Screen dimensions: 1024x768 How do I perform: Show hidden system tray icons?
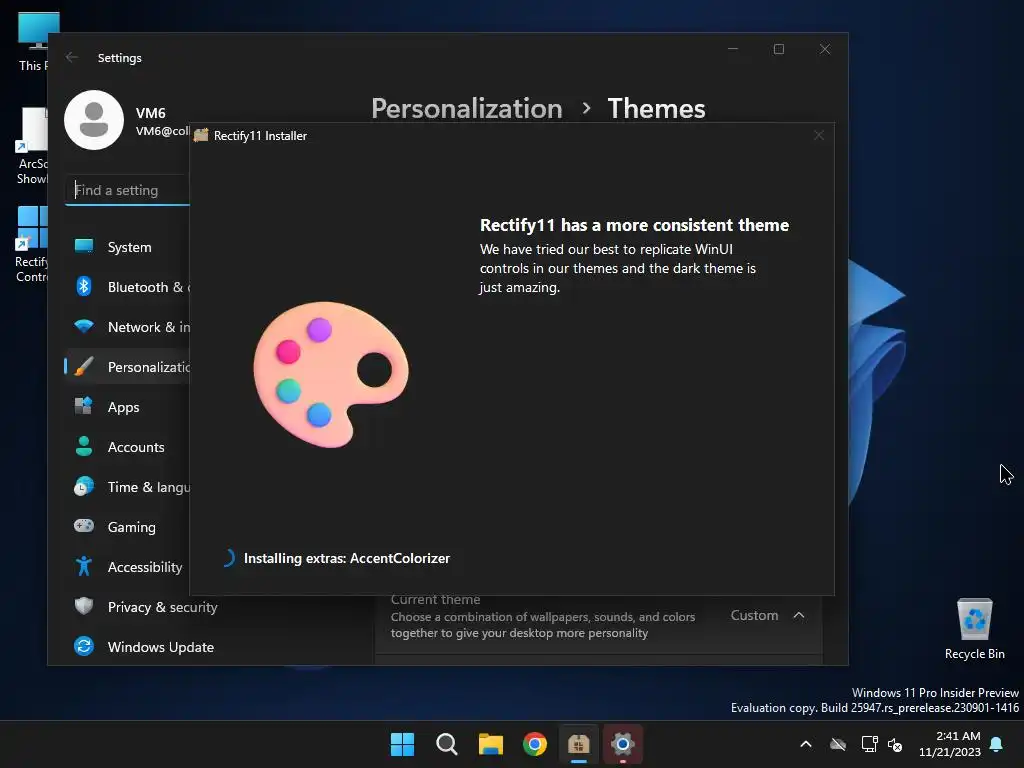coord(806,744)
